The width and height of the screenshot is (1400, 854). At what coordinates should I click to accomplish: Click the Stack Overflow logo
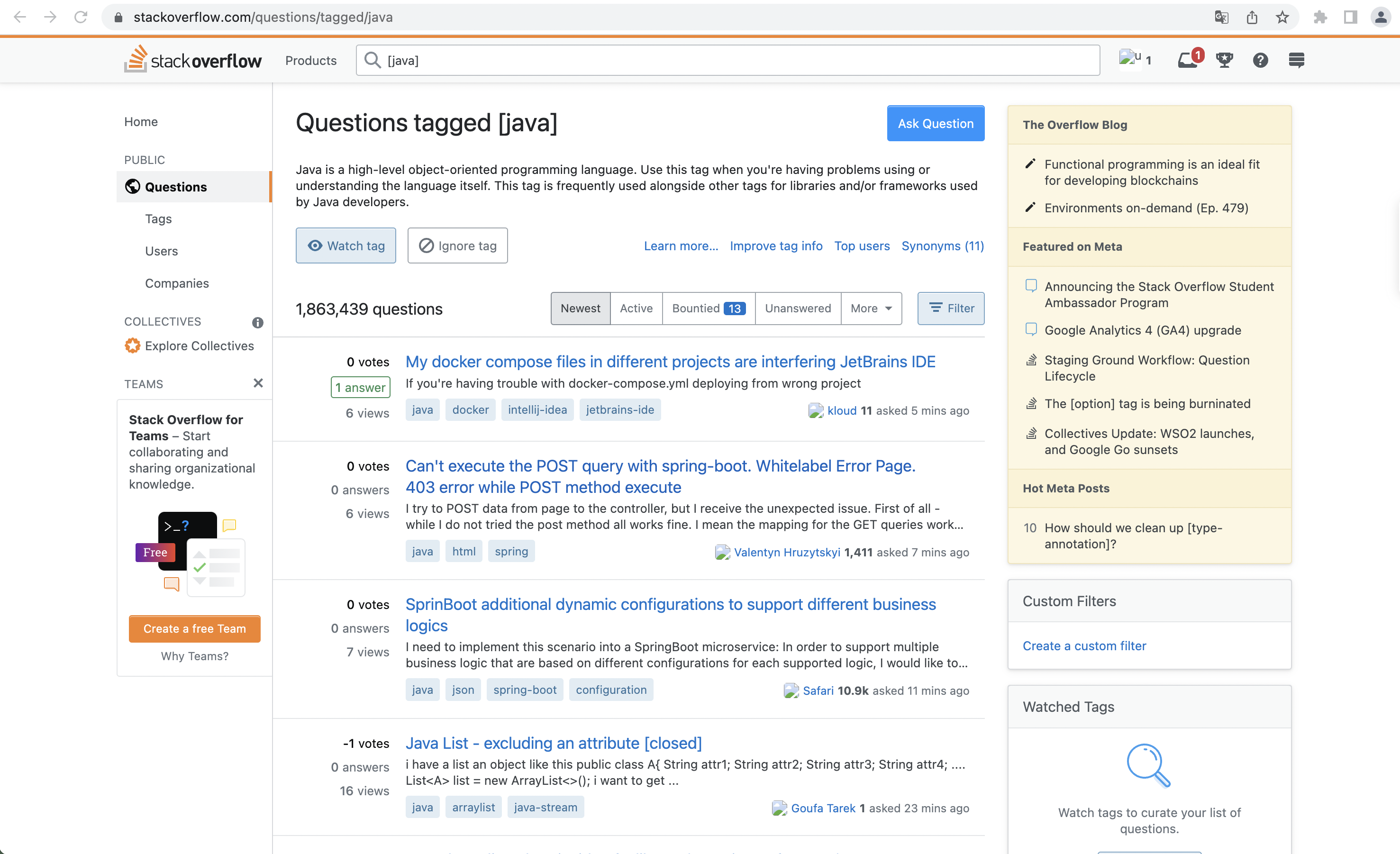[192, 60]
